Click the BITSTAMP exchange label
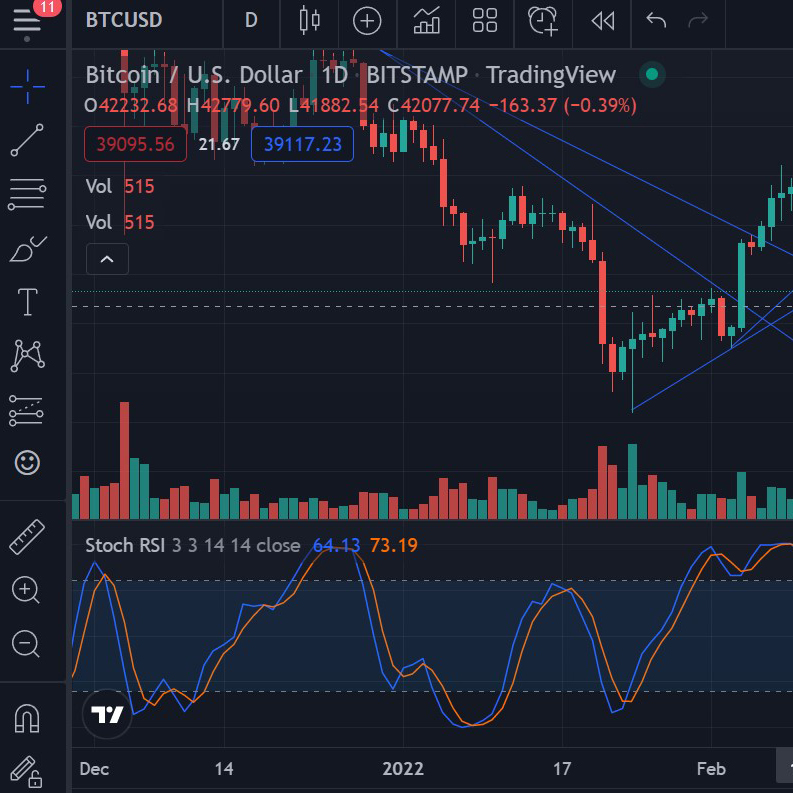The height and width of the screenshot is (793, 793). (x=417, y=75)
